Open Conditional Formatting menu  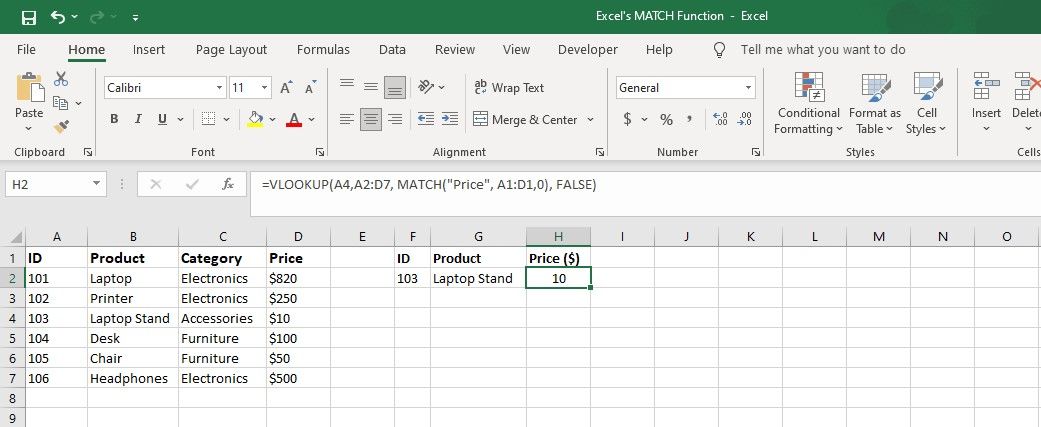[809, 103]
